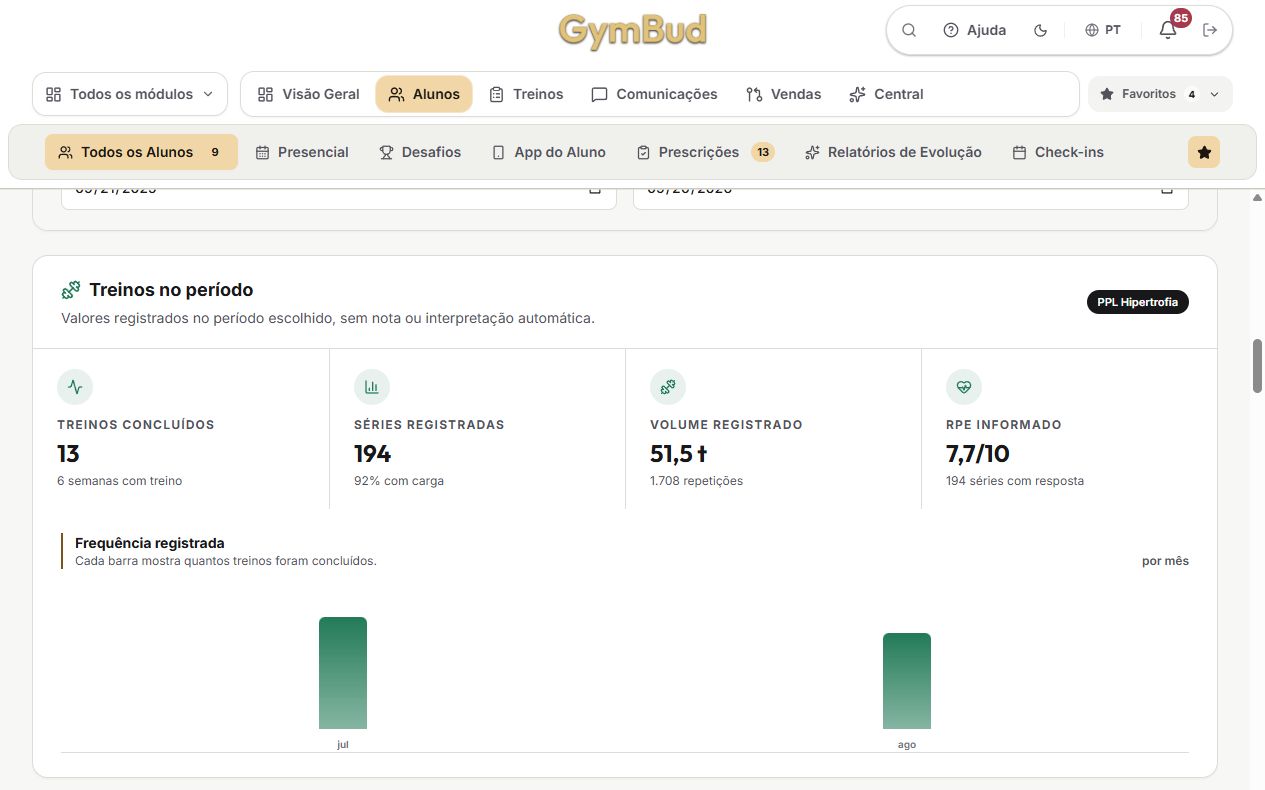Select the App do Aluno phone icon
This screenshot has height=790, width=1265.
click(x=498, y=152)
